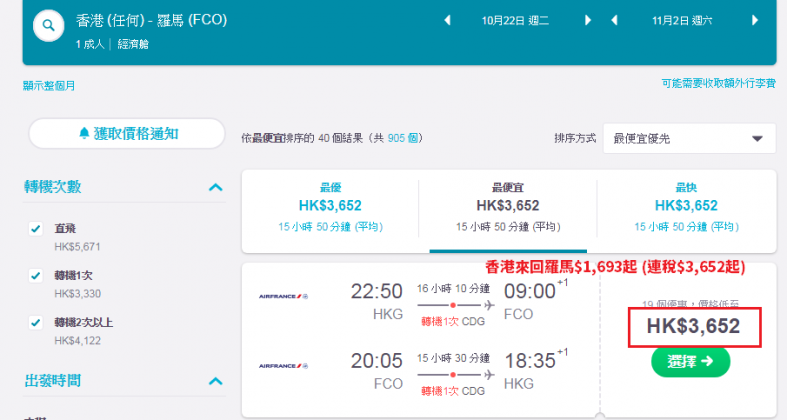Screen dimensions: 787x420
Task: Uncheck the 直飛 direct flight checkbox
Action: pyautogui.click(x=36, y=229)
